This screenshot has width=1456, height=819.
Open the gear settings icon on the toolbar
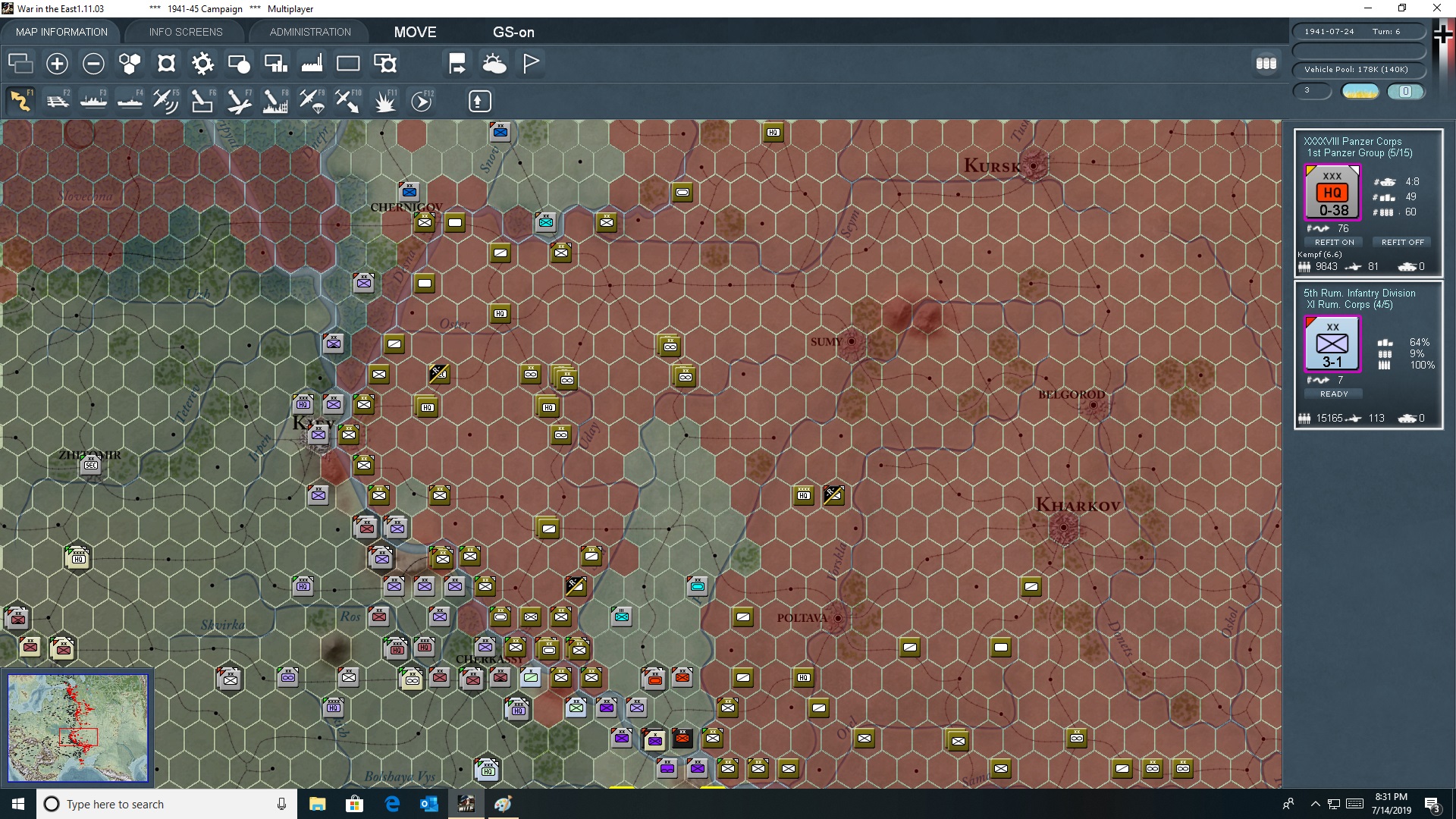(202, 64)
